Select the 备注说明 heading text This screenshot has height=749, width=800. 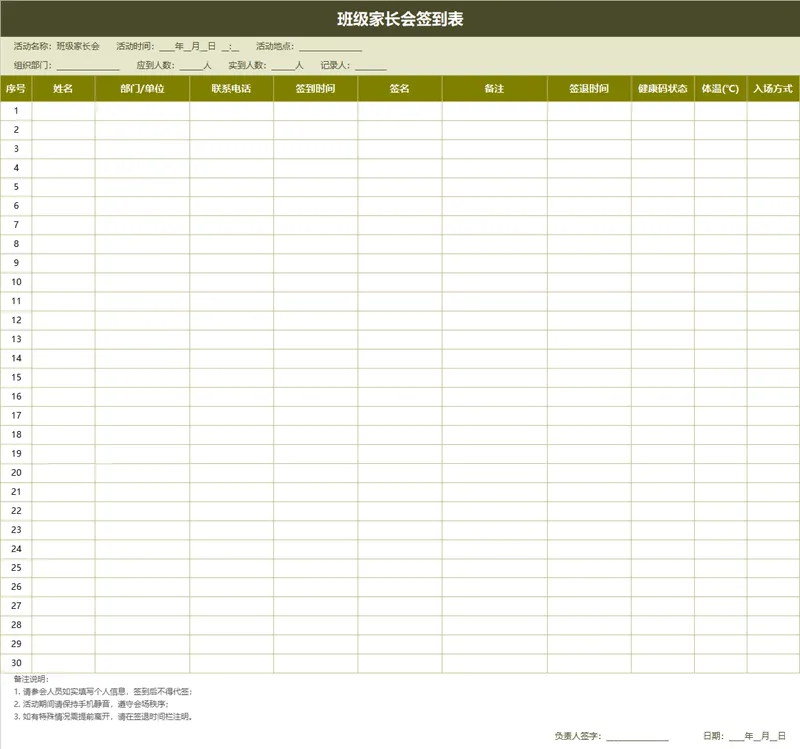coord(31,680)
